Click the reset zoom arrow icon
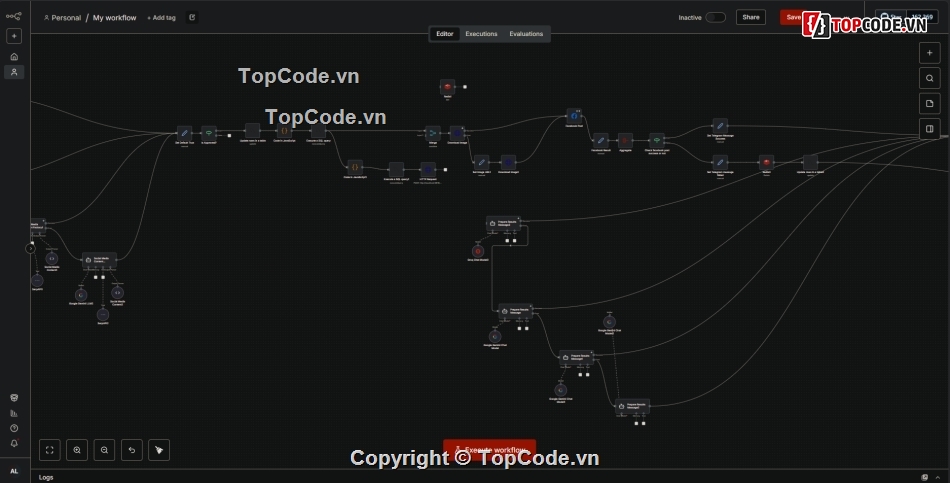This screenshot has height=483, width=950. pyautogui.click(x=131, y=450)
